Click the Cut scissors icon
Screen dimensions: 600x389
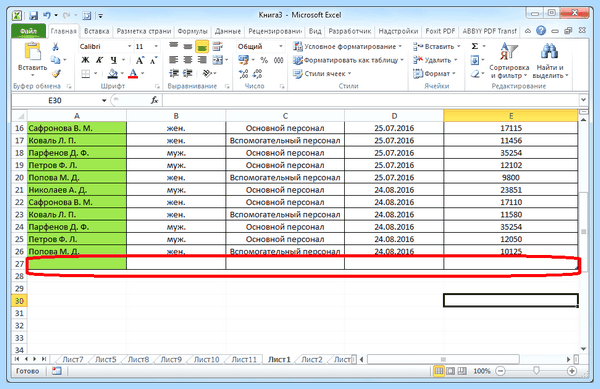[56, 47]
